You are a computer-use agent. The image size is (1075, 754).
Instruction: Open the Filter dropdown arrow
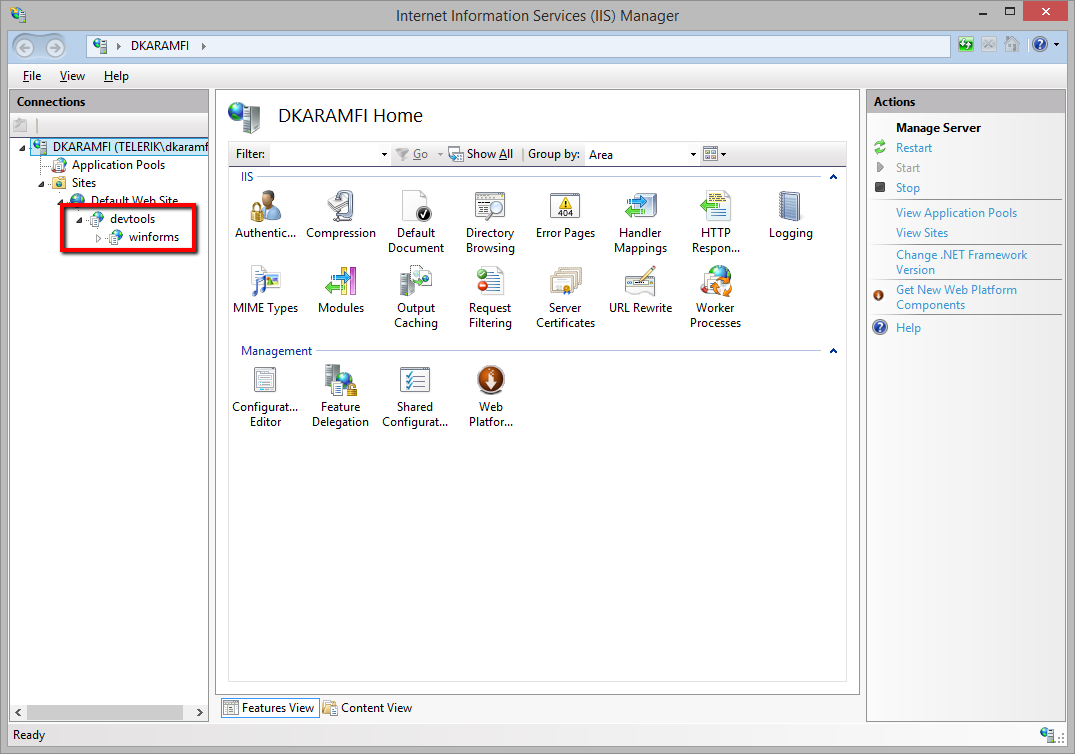(384, 155)
